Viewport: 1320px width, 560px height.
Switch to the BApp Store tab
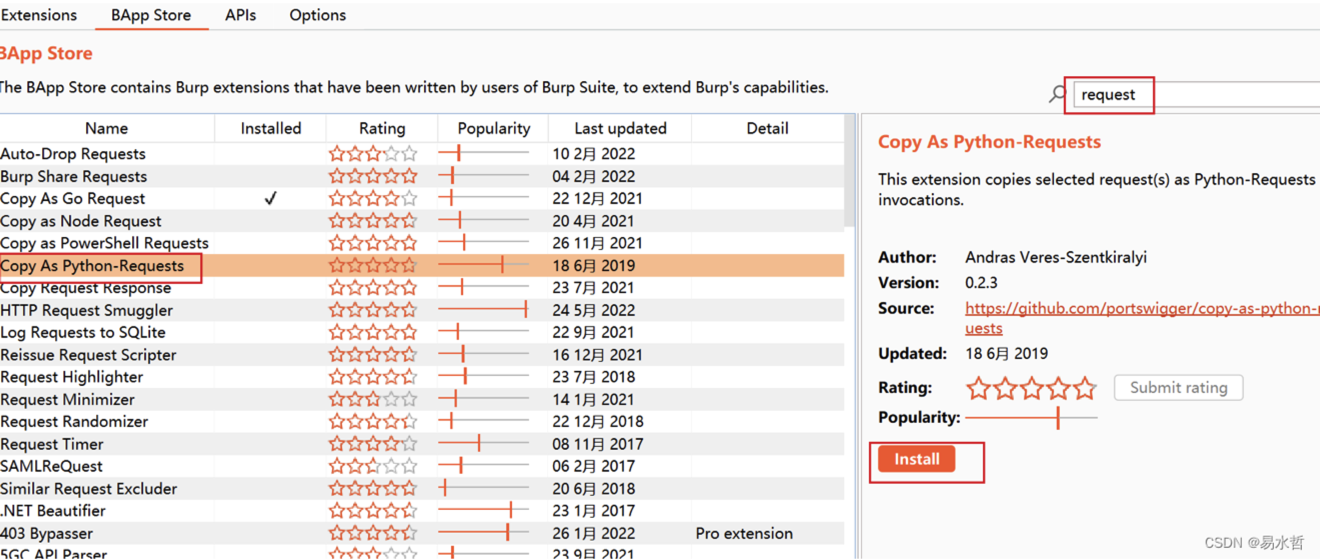[x=151, y=15]
